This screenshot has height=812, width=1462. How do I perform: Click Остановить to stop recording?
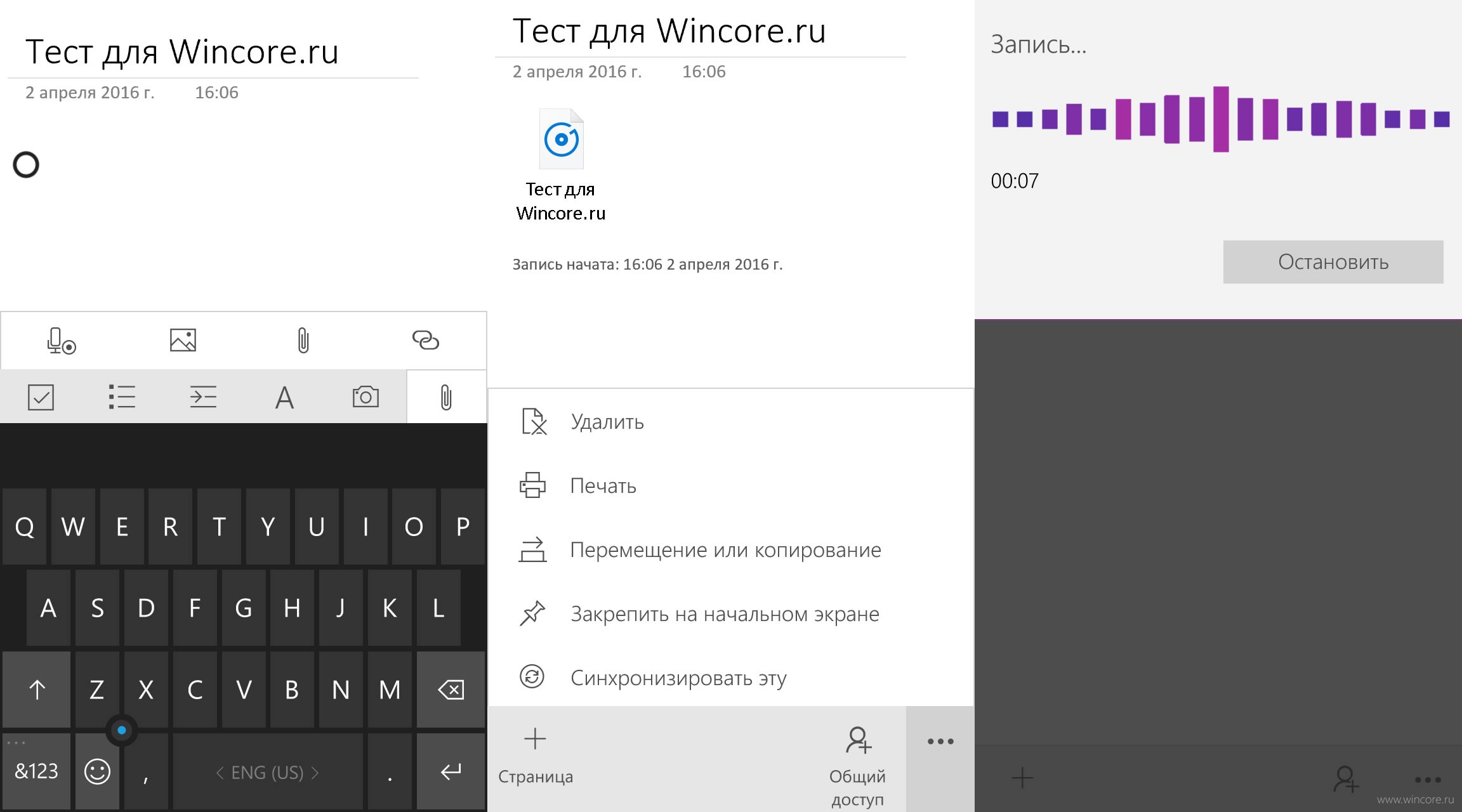(1333, 262)
